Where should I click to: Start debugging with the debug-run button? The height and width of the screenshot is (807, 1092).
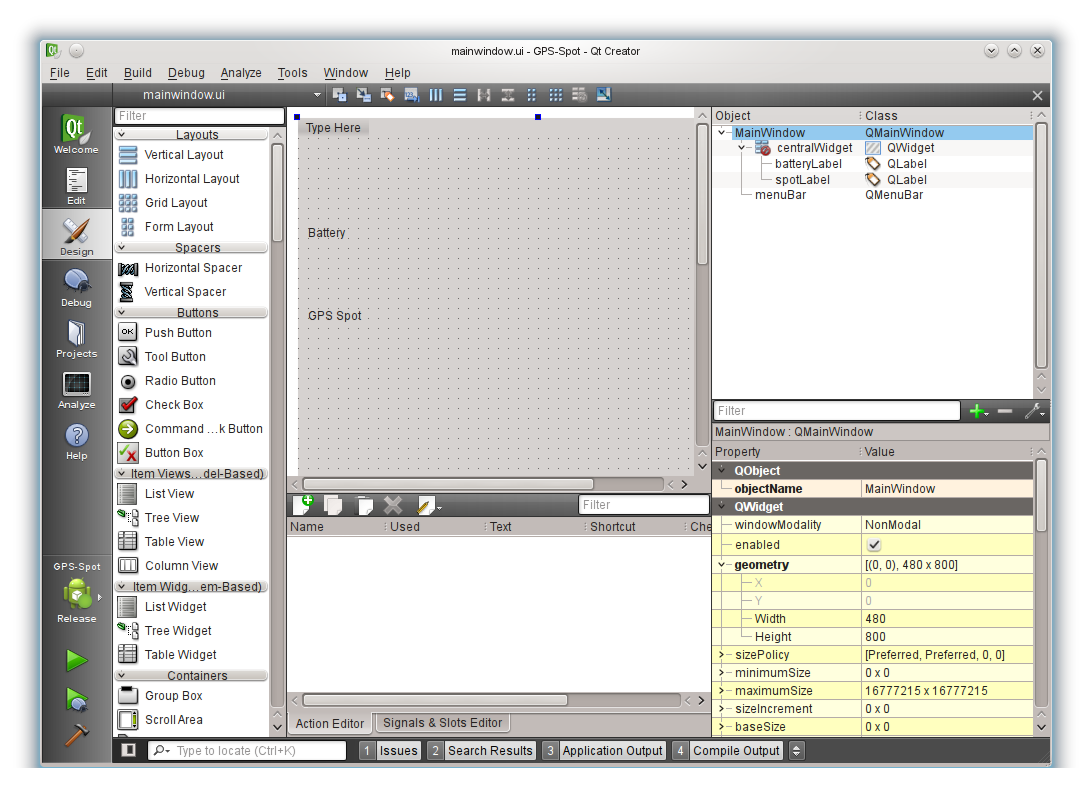pos(77,699)
